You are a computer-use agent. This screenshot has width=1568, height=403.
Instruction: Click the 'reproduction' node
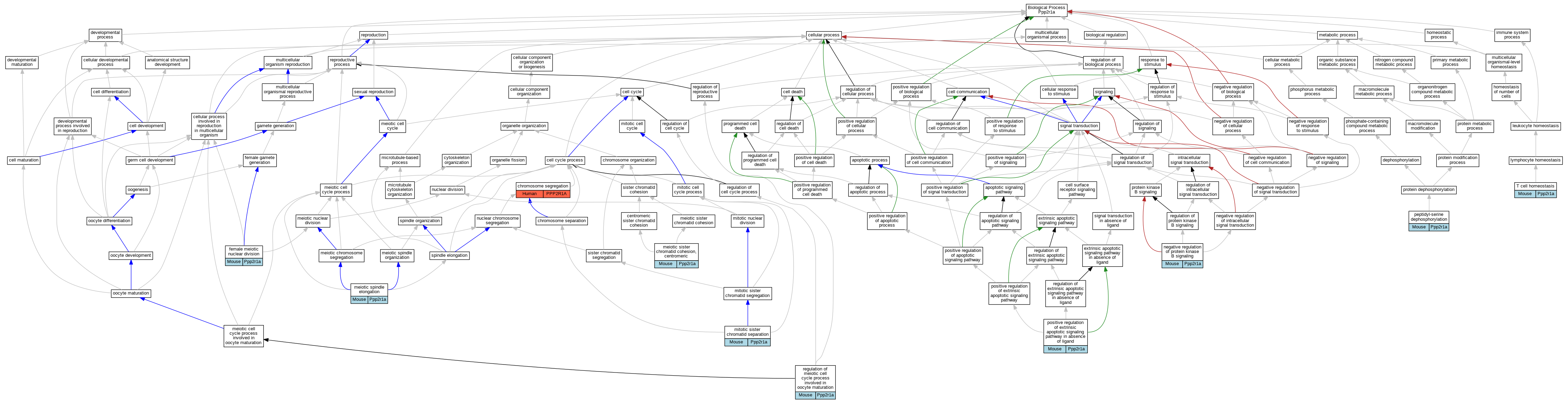click(373, 35)
